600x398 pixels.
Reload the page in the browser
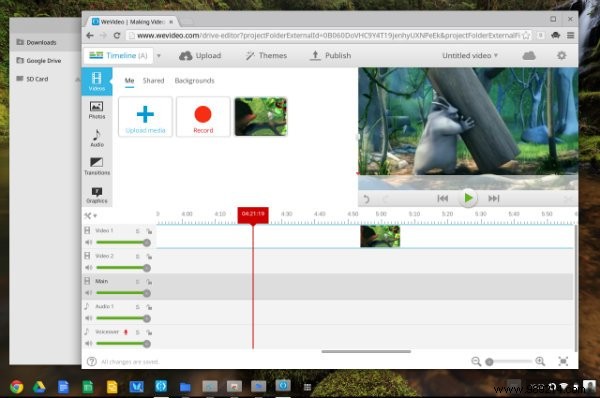pyautogui.click(x=117, y=36)
